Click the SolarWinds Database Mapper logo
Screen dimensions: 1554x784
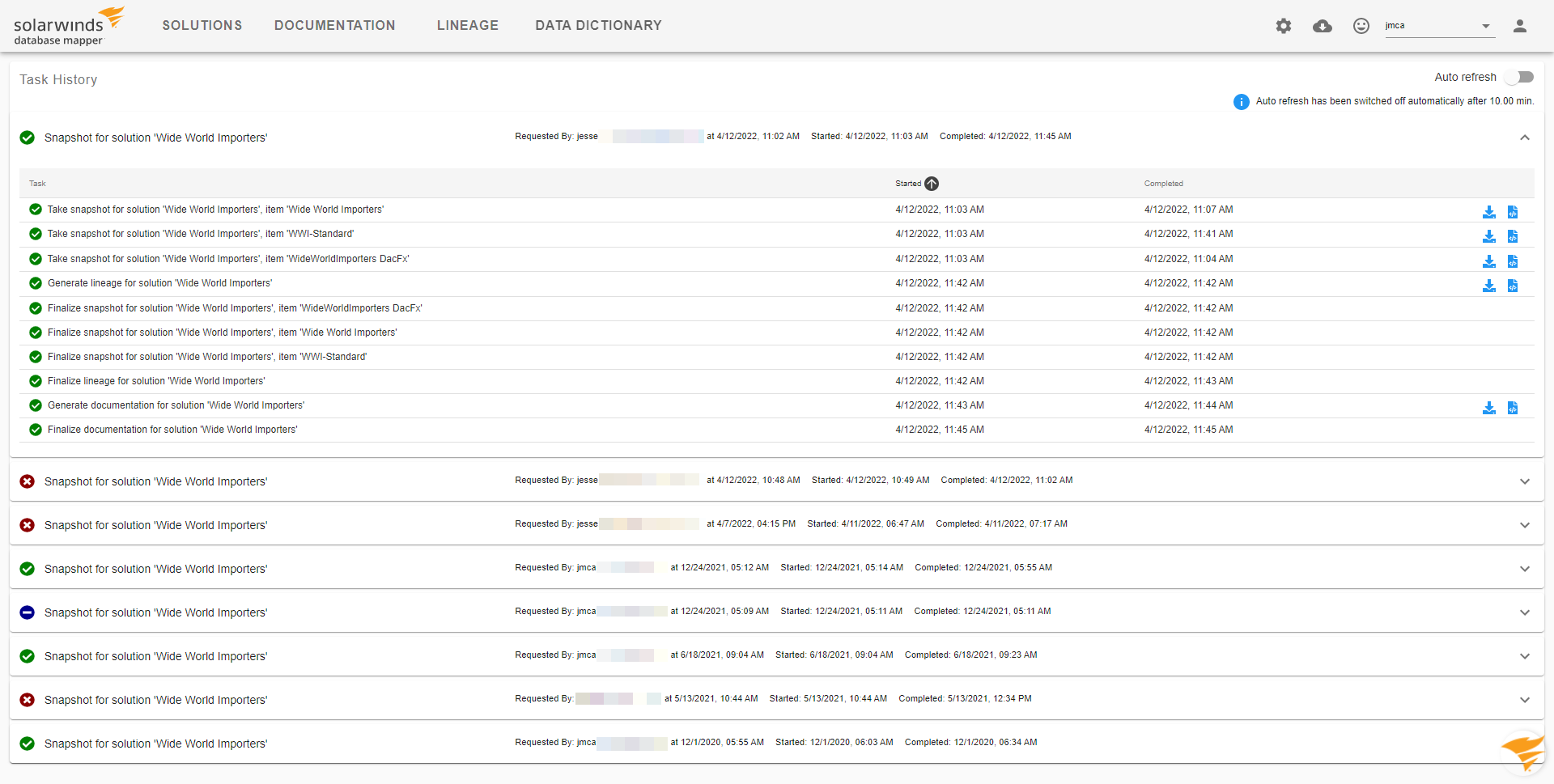[x=69, y=26]
